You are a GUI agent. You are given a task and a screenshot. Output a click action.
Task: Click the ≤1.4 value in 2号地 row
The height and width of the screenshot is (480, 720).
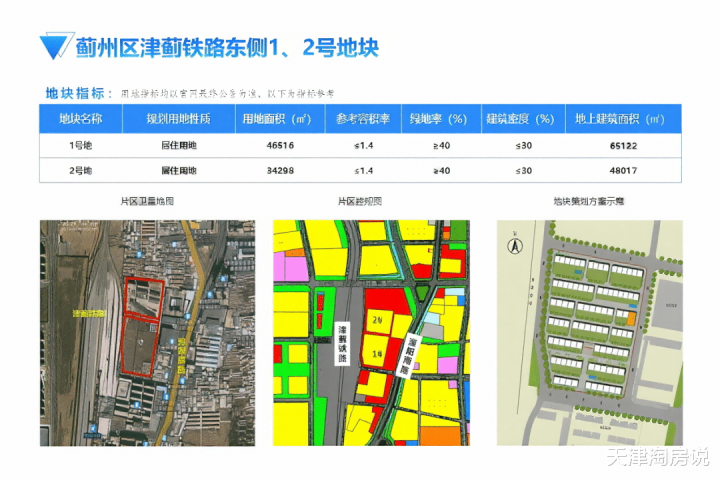363,170
